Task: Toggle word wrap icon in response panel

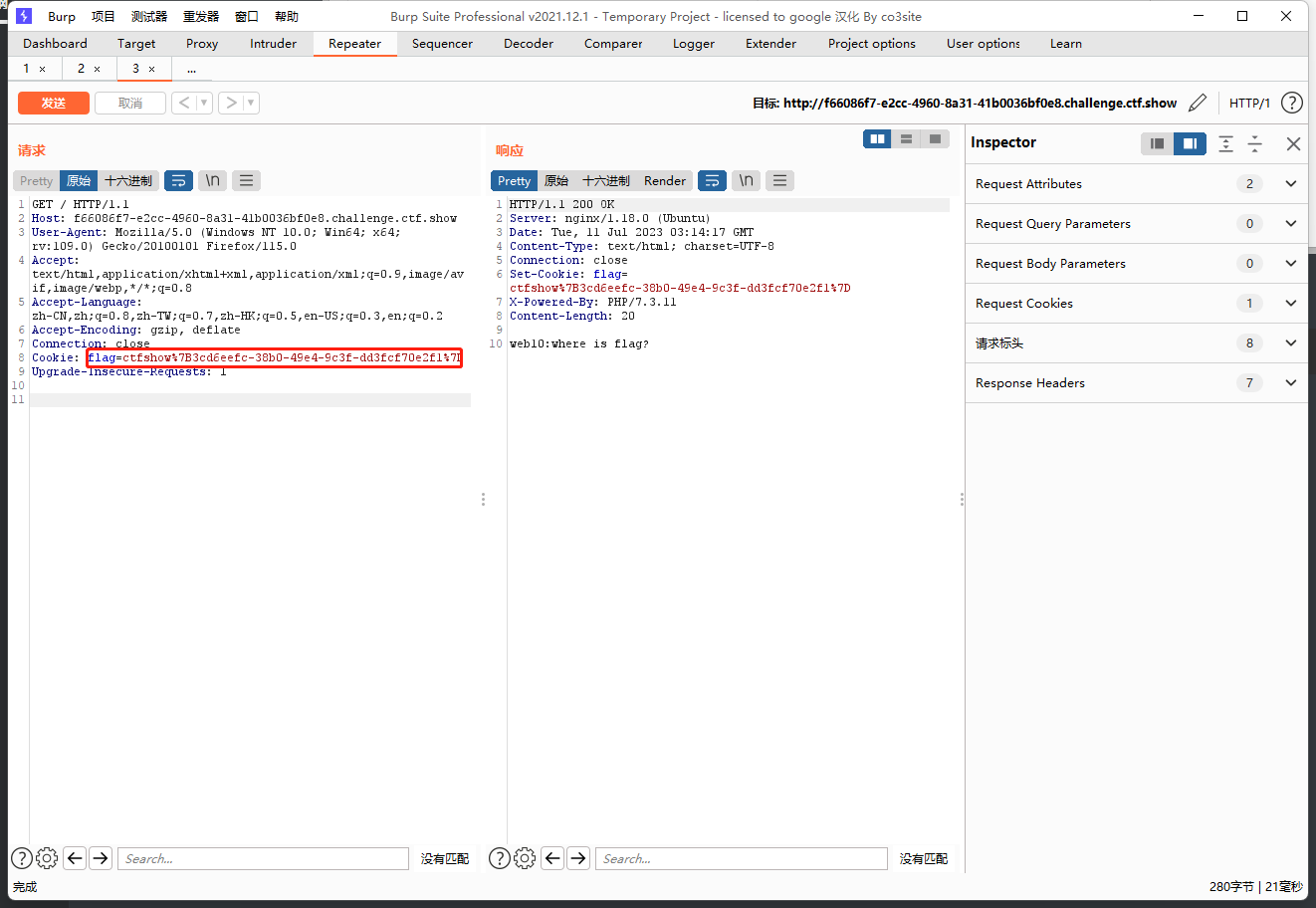Action: tap(712, 180)
